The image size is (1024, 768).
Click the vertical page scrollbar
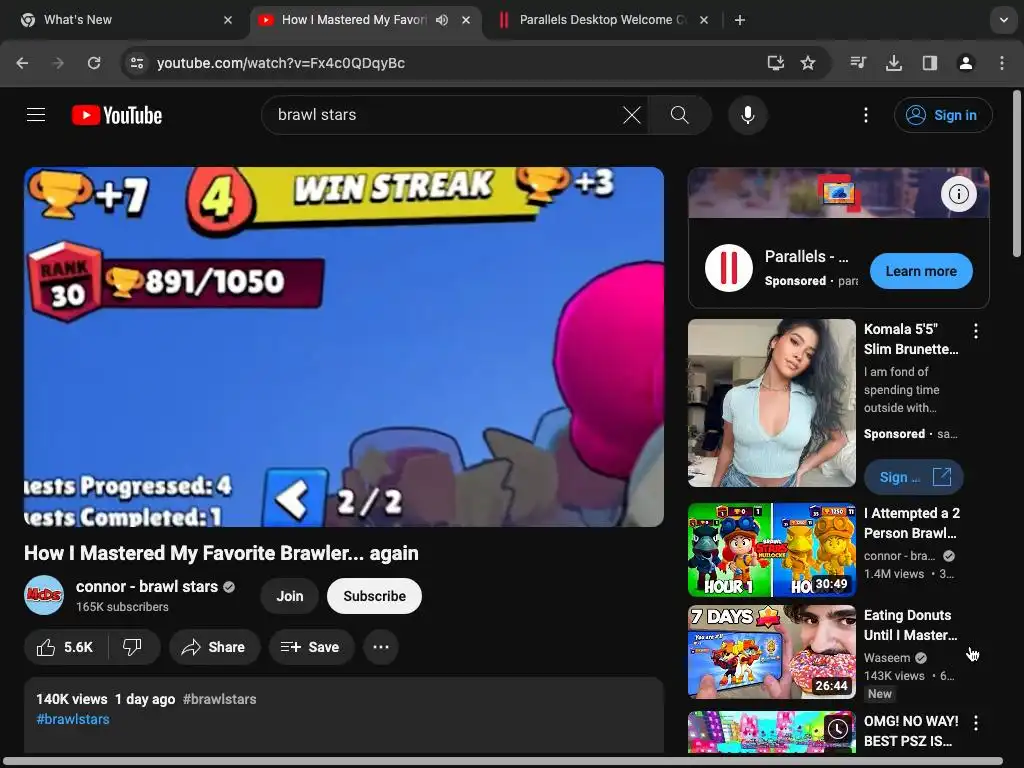(x=1017, y=174)
